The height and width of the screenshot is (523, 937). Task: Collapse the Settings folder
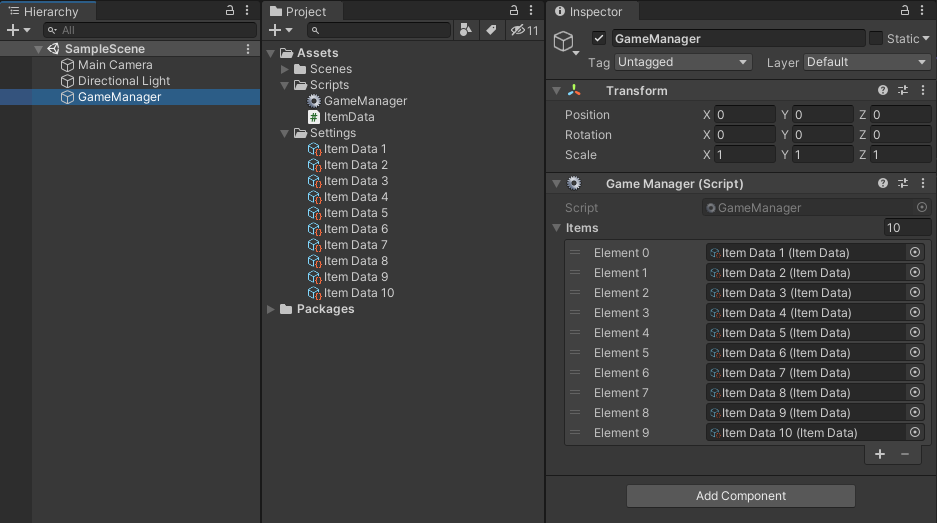point(284,133)
